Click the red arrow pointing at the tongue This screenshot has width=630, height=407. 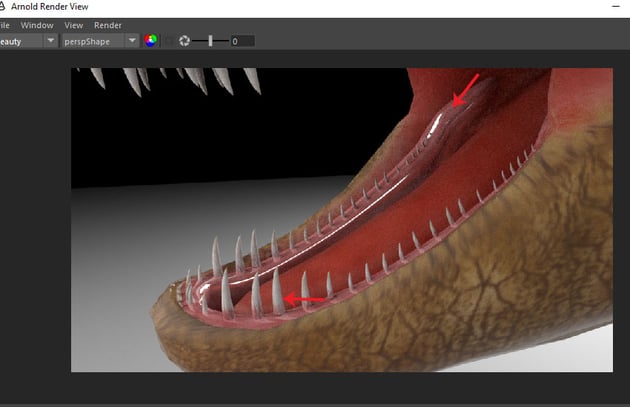click(466, 90)
